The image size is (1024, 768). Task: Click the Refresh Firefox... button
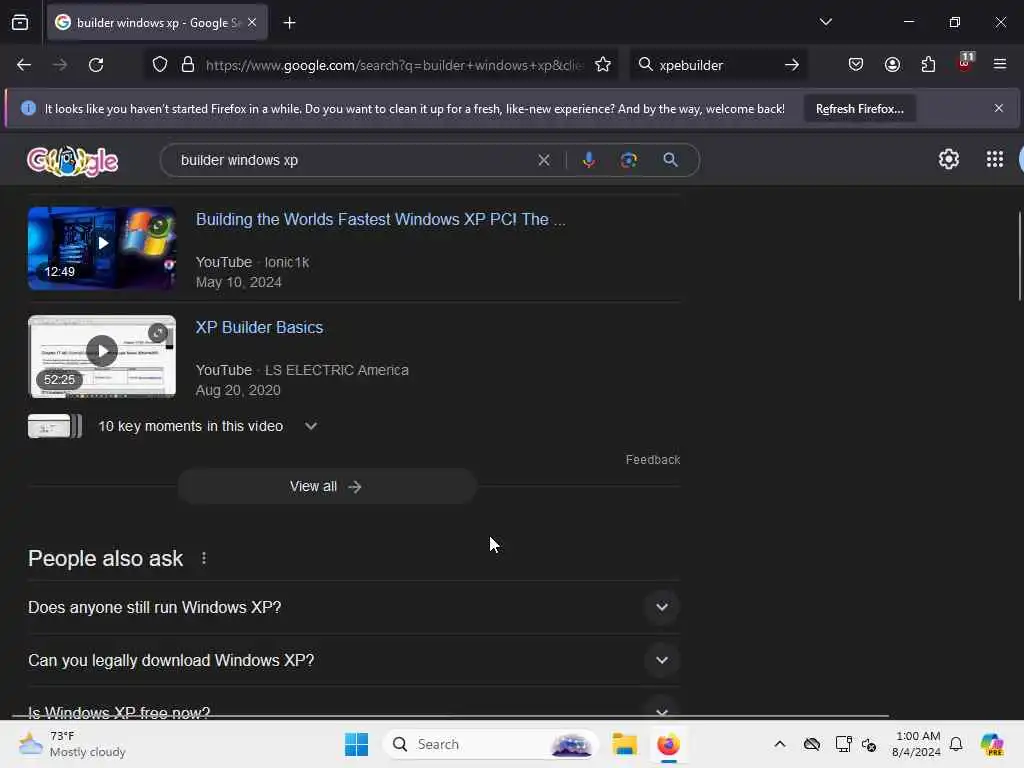pyautogui.click(x=859, y=109)
